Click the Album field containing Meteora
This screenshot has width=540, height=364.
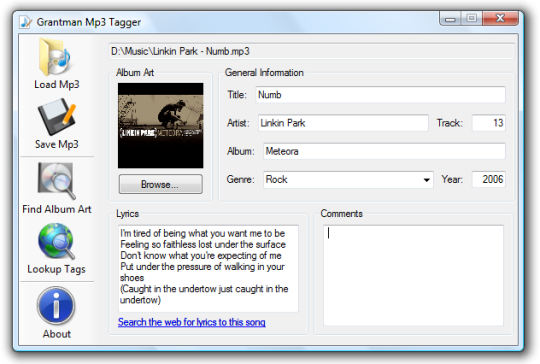pyautogui.click(x=384, y=151)
